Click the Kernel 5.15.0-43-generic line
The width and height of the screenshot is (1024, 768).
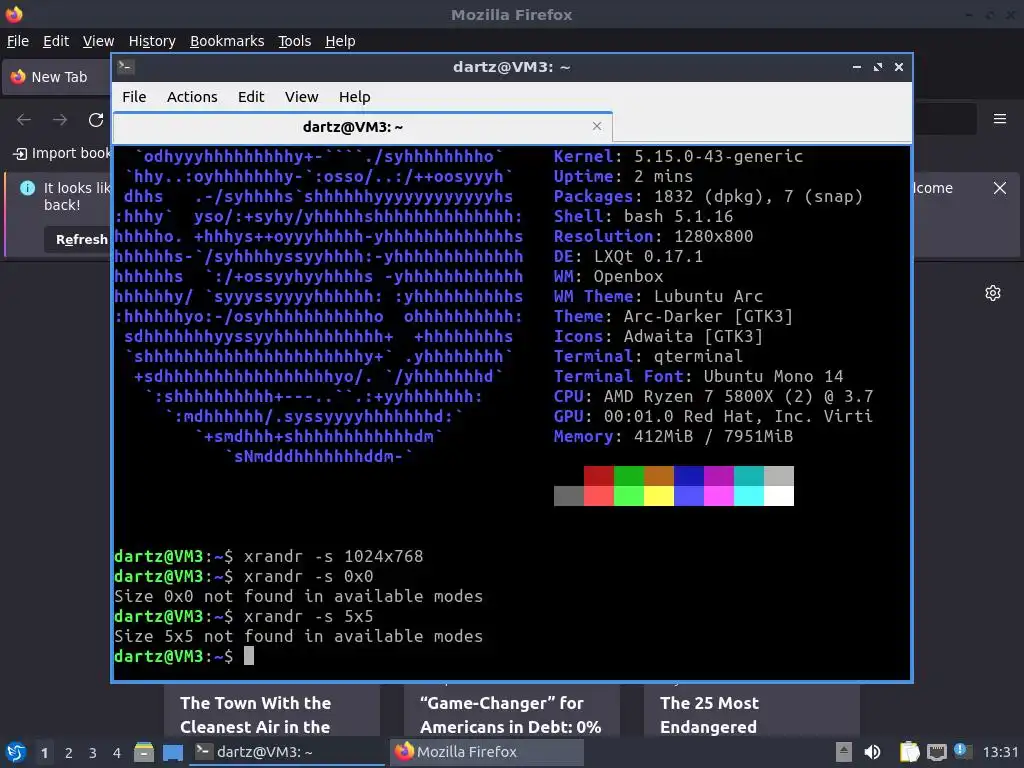[x=679, y=157]
